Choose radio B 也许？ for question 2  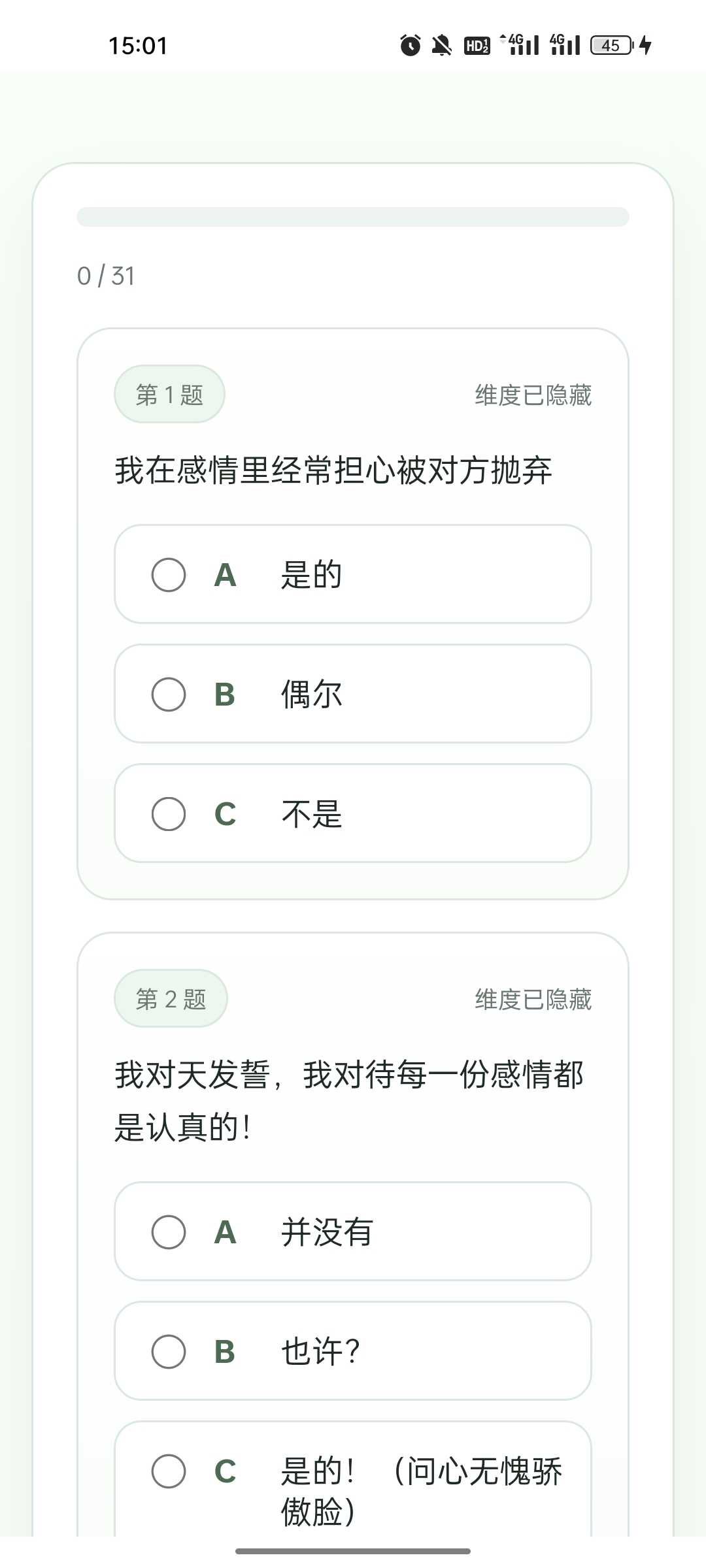click(x=169, y=1351)
